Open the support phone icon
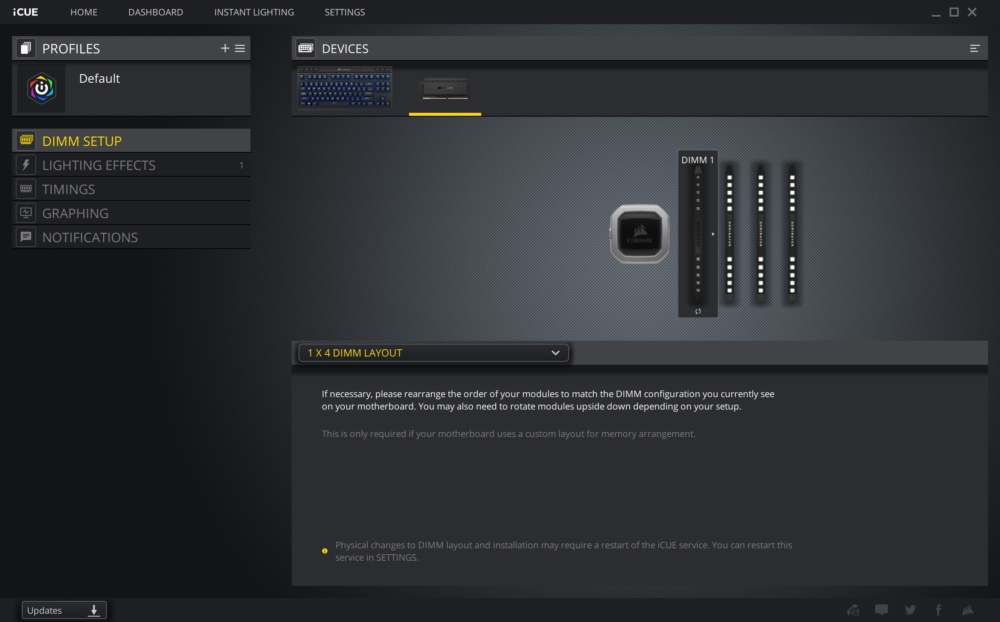This screenshot has height=622, width=1000. [x=853, y=610]
